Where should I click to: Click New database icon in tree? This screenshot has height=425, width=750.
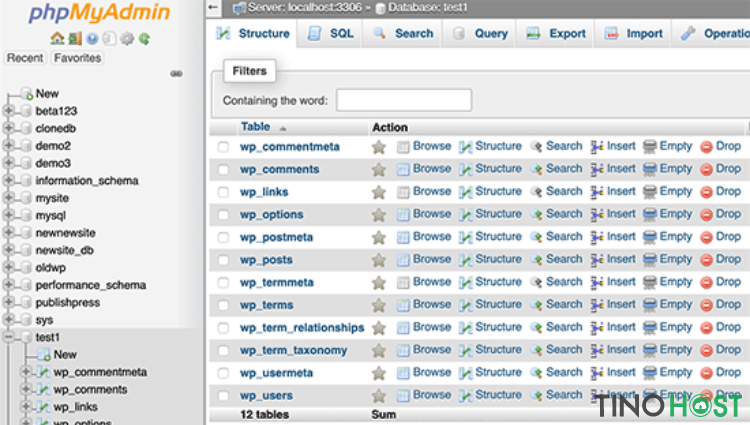(27, 94)
